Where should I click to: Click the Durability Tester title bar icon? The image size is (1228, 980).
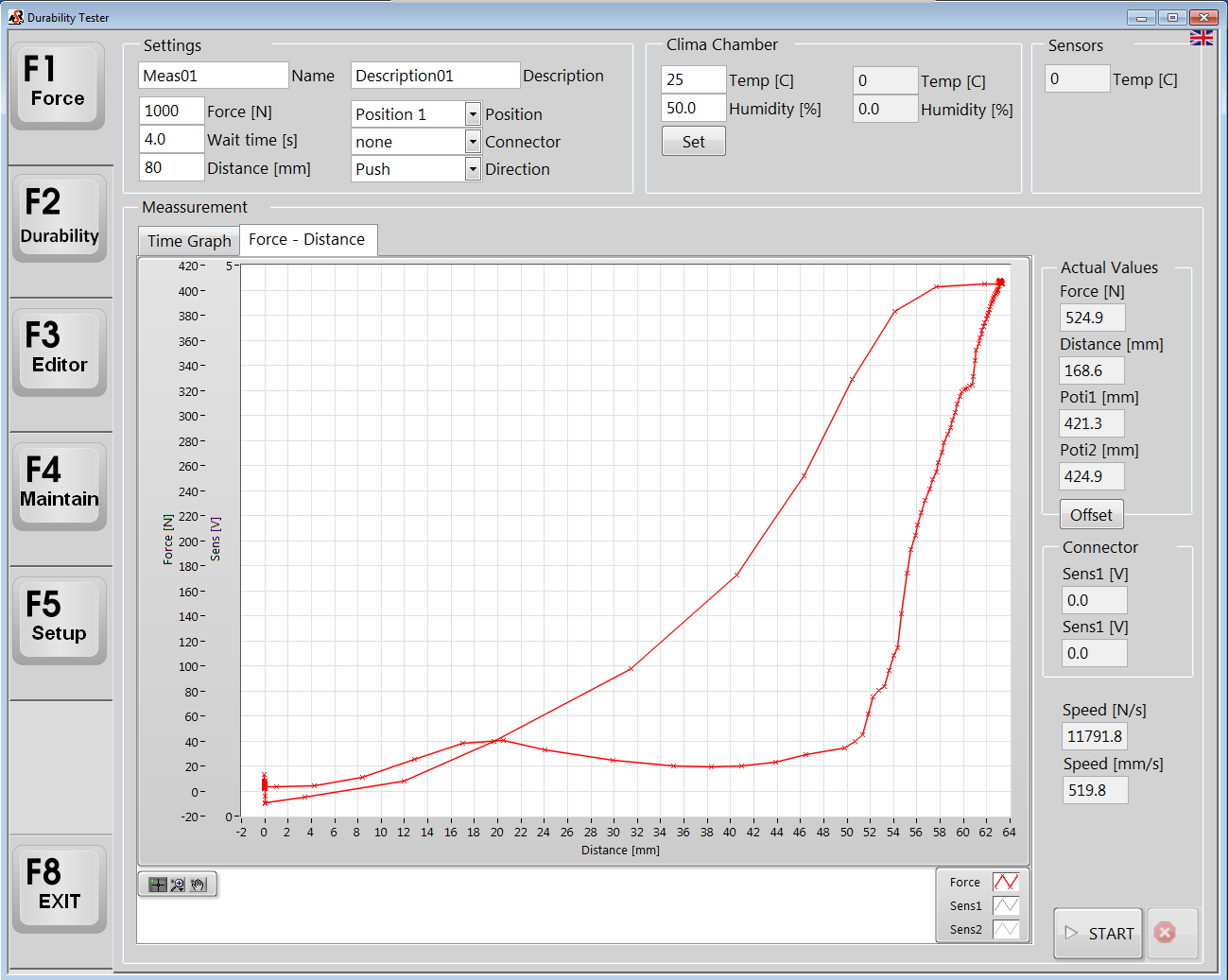pos(15,17)
